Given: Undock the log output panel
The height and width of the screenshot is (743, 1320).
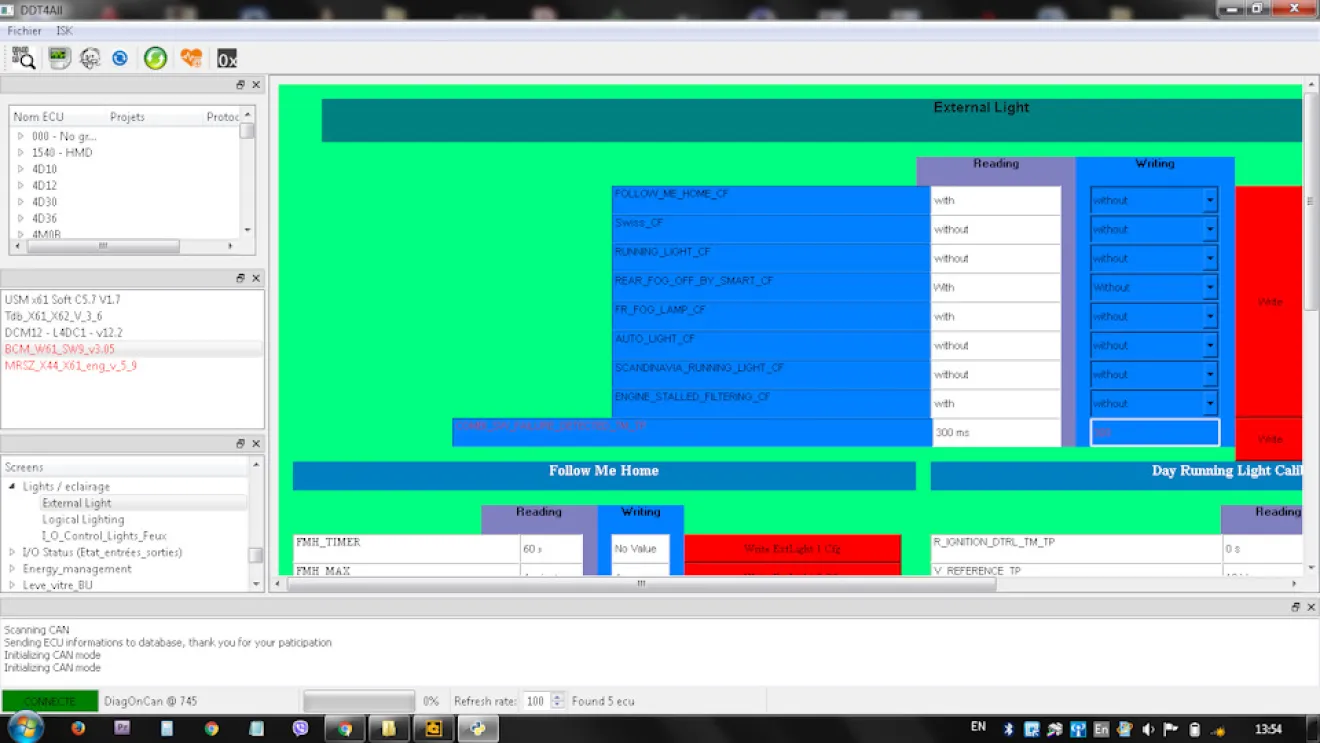Looking at the screenshot, I should [x=1295, y=607].
